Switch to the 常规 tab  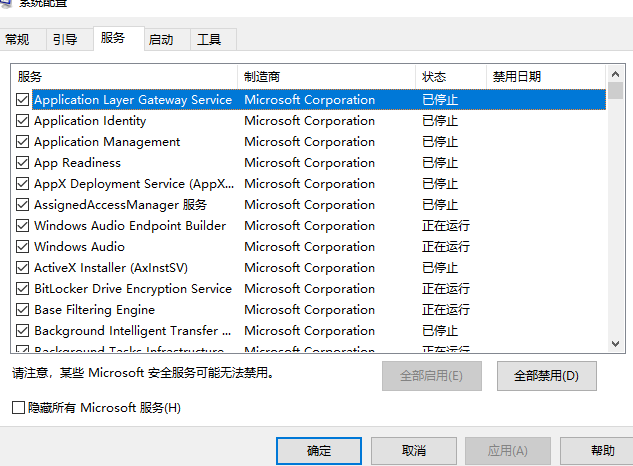pos(18,40)
